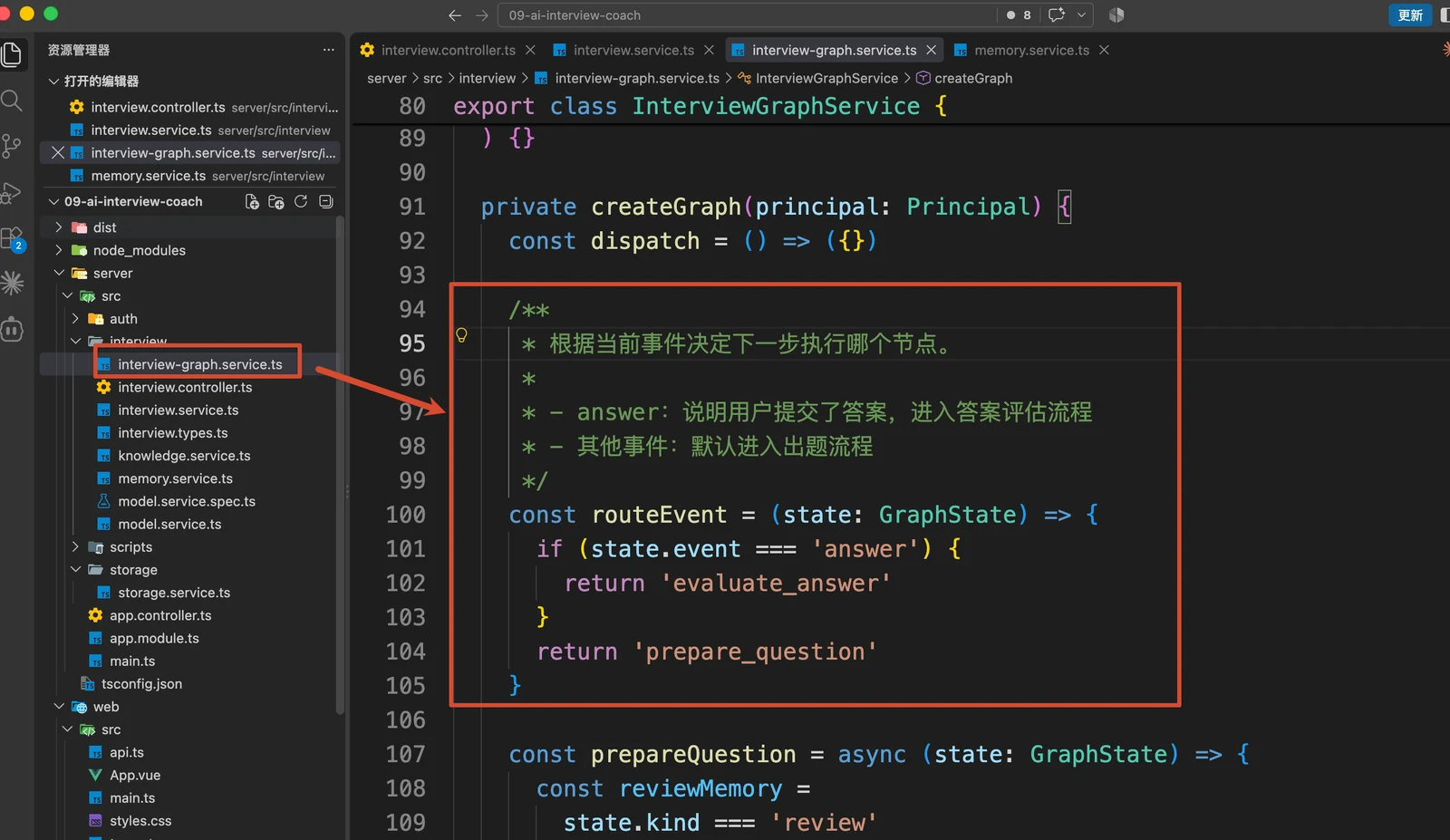
Task: Open the Explorer view in activity bar
Action: [x=12, y=54]
